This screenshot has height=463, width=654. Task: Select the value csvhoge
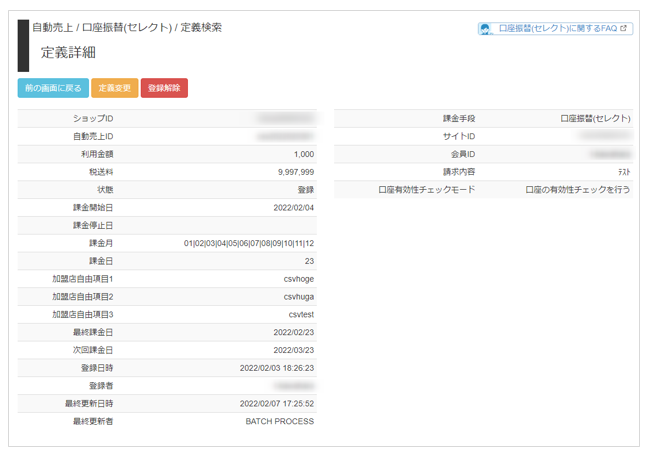point(299,279)
